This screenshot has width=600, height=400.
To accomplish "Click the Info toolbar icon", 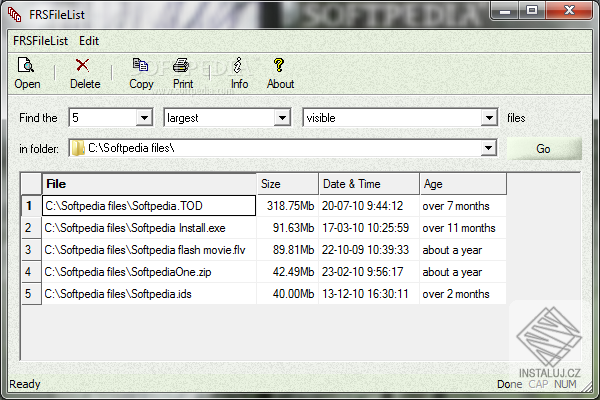I will click(238, 65).
